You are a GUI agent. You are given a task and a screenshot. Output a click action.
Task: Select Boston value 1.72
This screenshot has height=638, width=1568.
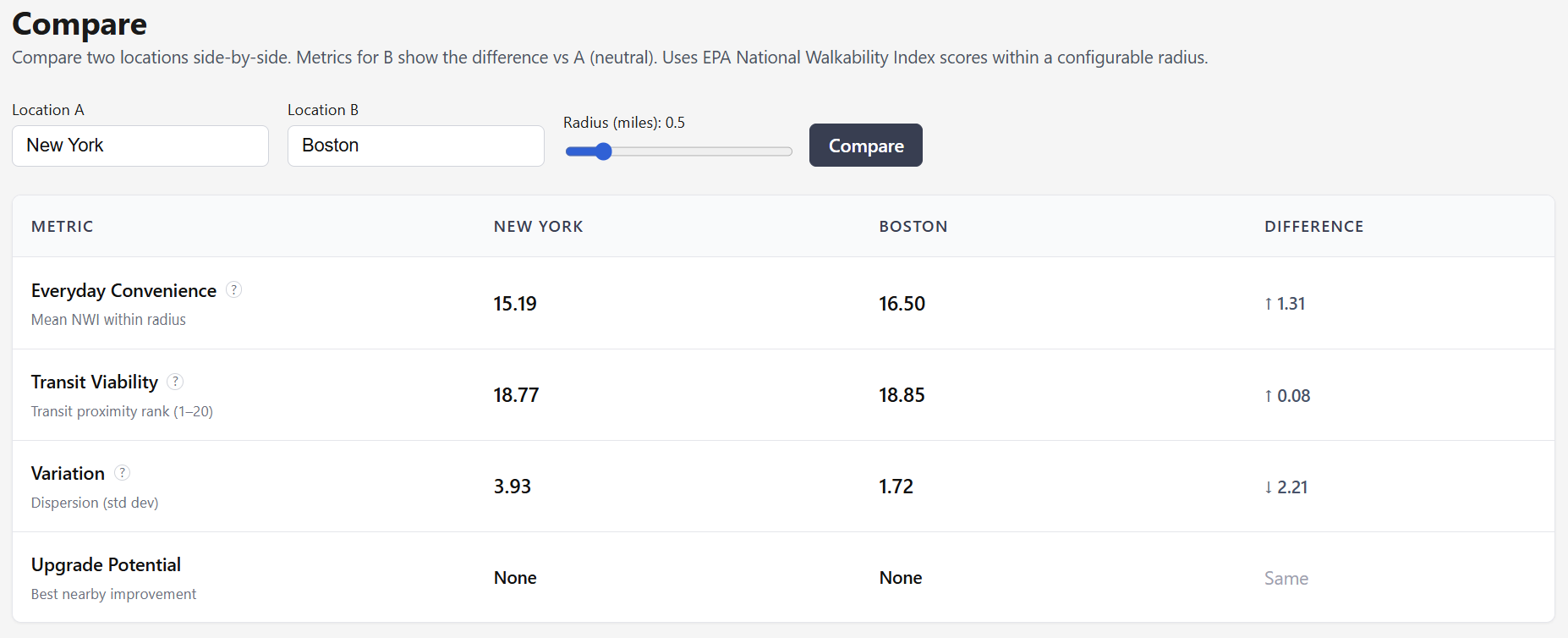point(896,486)
